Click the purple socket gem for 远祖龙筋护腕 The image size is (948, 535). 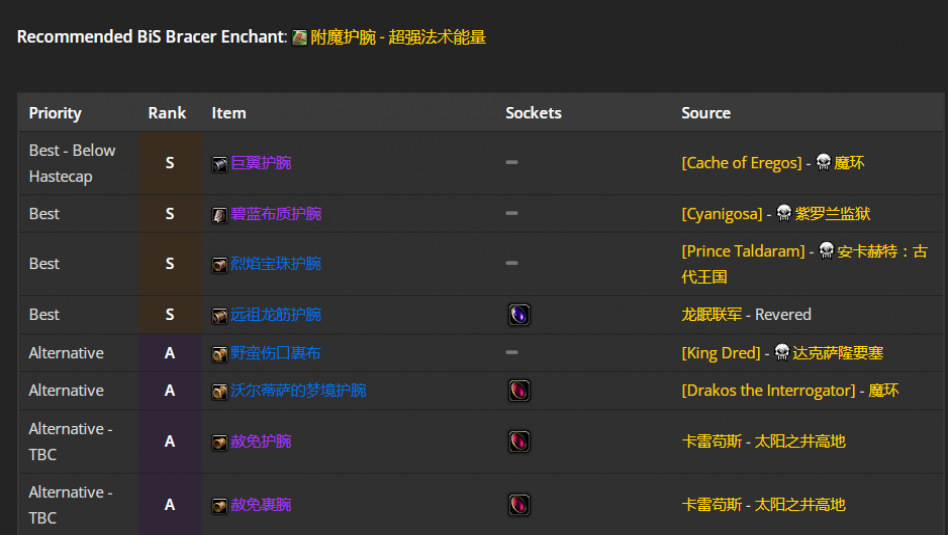click(519, 314)
